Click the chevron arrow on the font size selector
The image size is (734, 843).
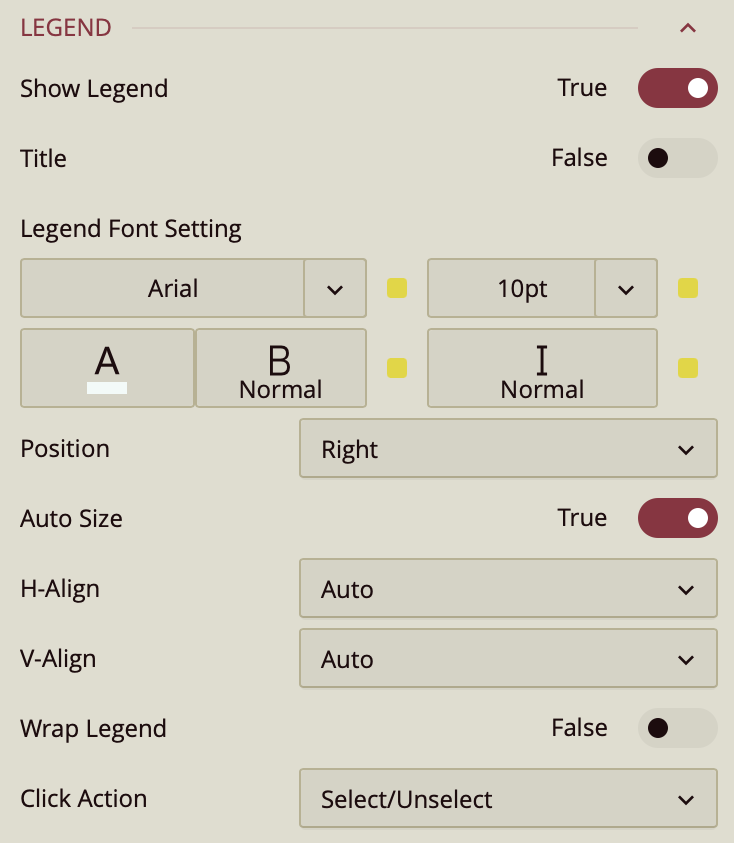pyautogui.click(x=626, y=288)
